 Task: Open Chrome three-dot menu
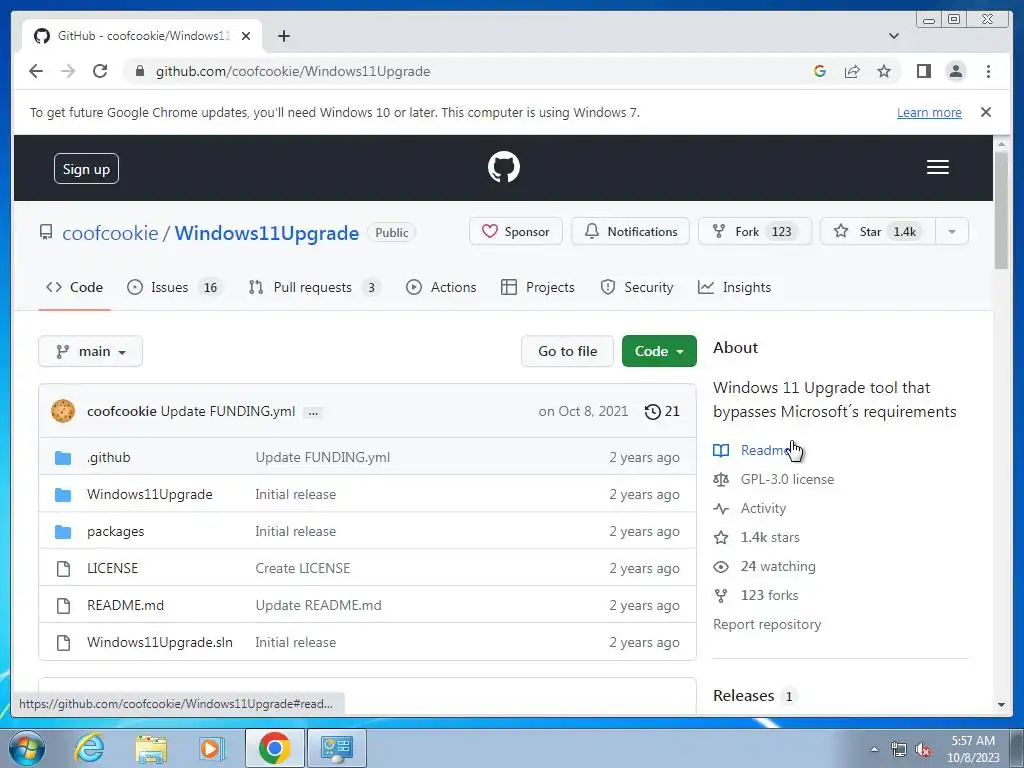click(988, 71)
